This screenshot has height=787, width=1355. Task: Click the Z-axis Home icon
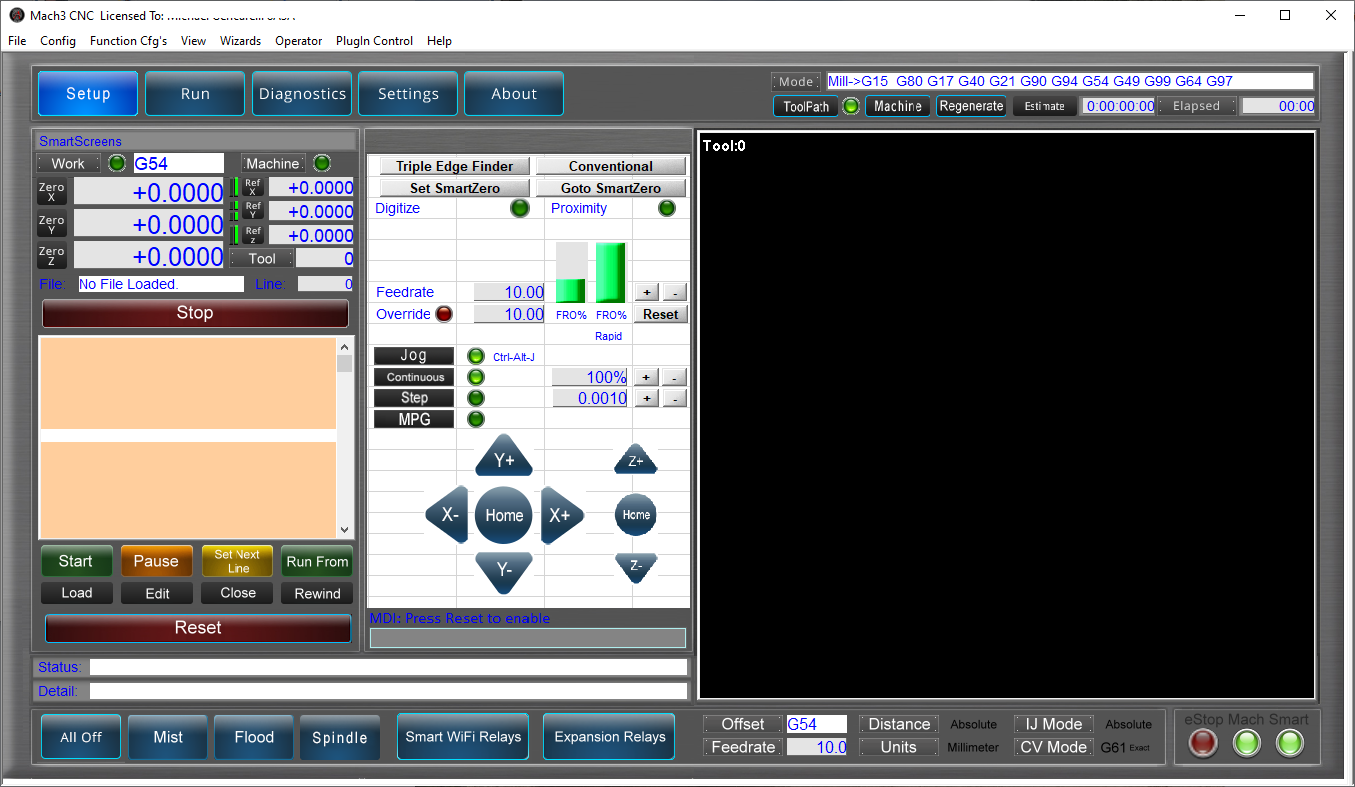(x=636, y=514)
